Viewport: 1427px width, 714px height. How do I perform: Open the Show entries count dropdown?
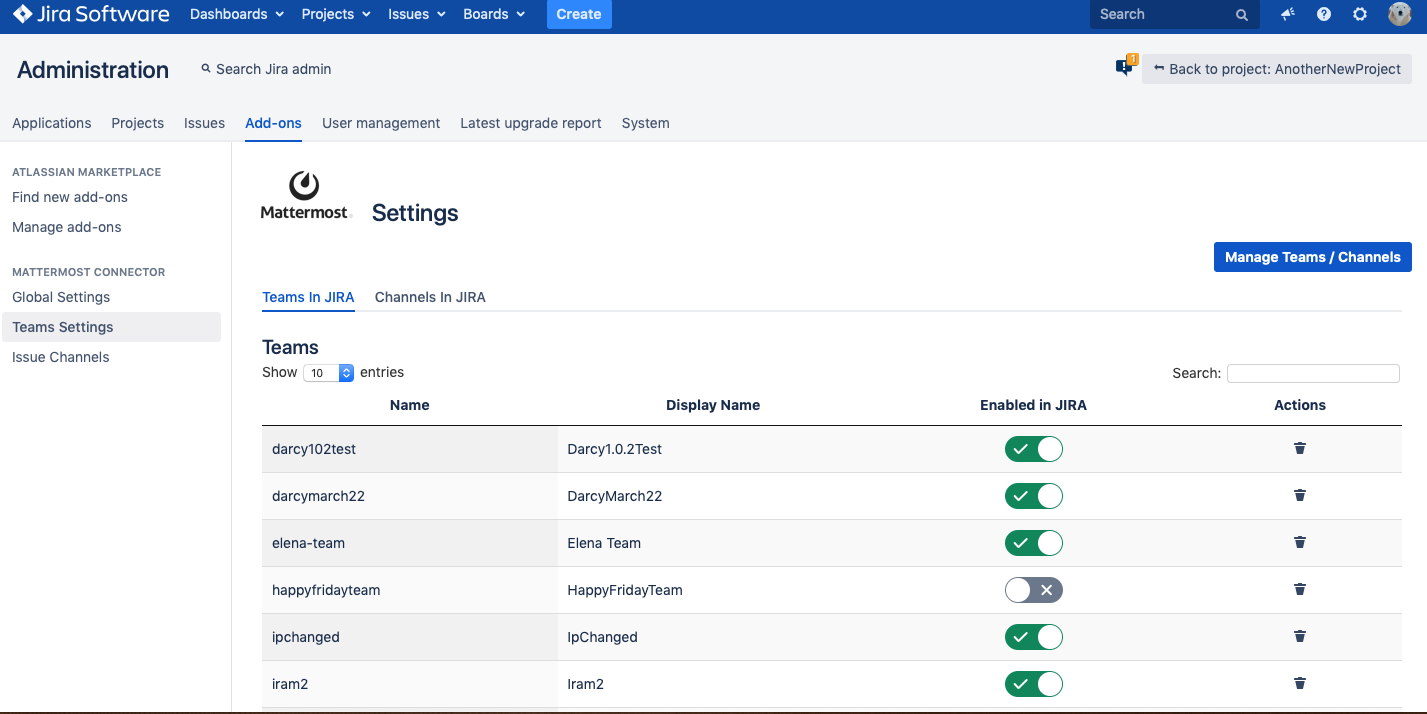coord(329,373)
